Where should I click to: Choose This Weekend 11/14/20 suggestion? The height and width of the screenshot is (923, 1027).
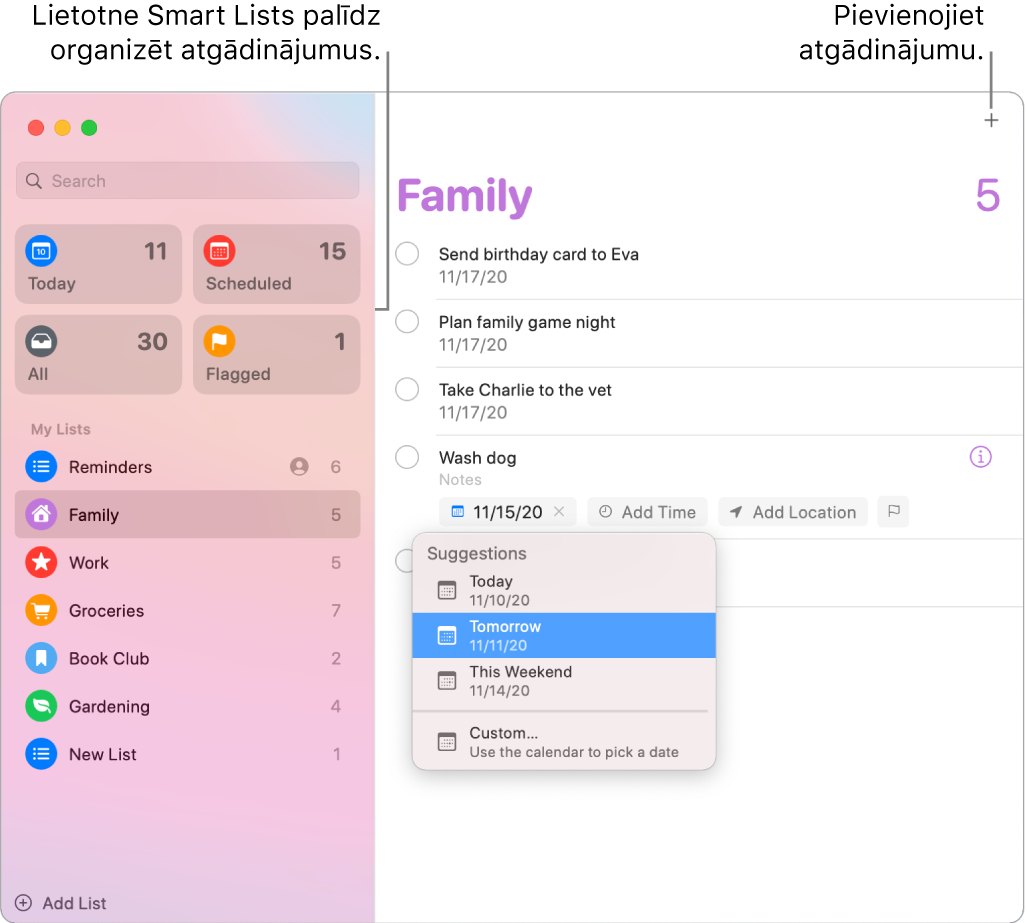(x=564, y=681)
